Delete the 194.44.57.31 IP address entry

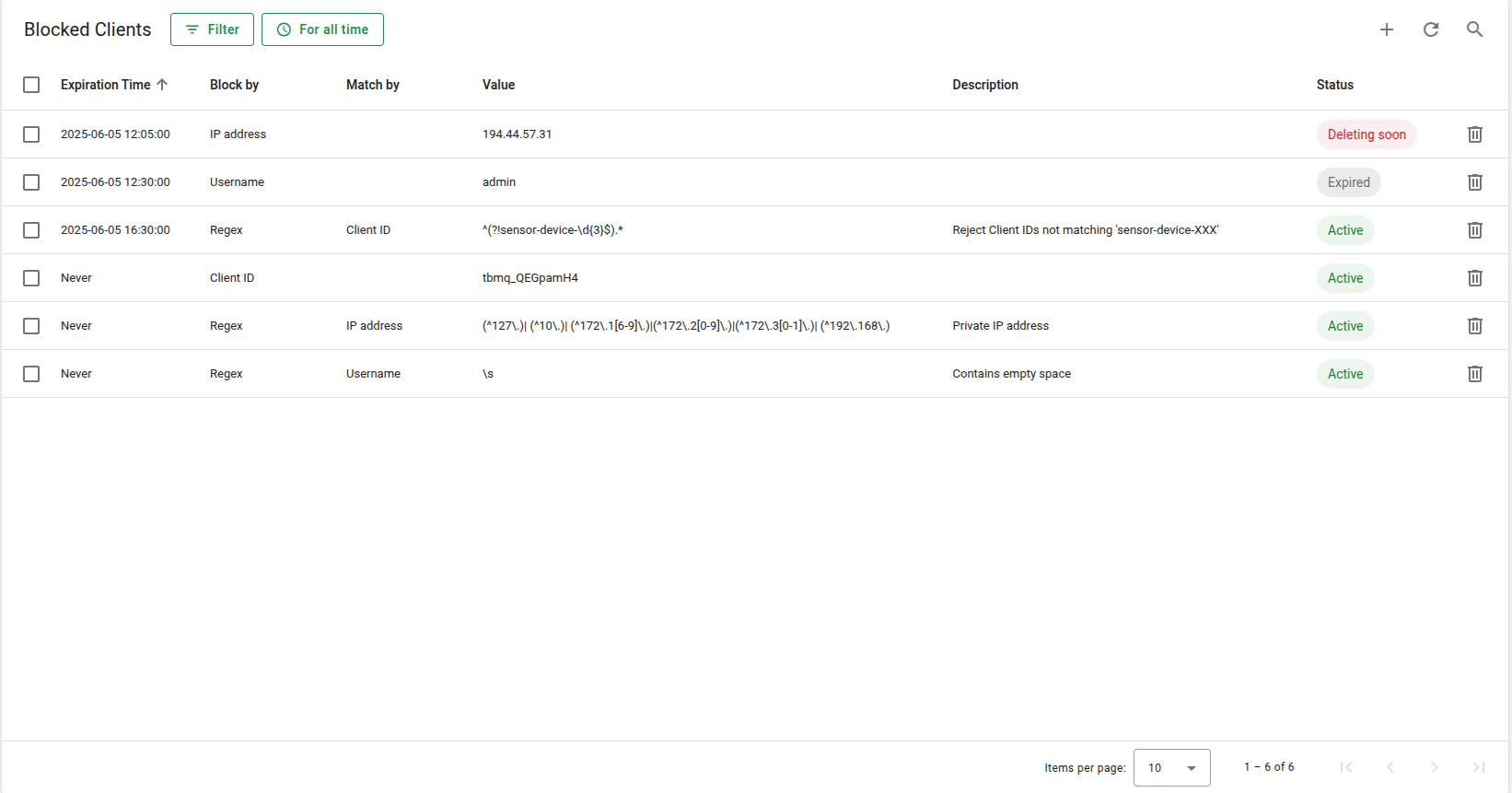(1474, 134)
